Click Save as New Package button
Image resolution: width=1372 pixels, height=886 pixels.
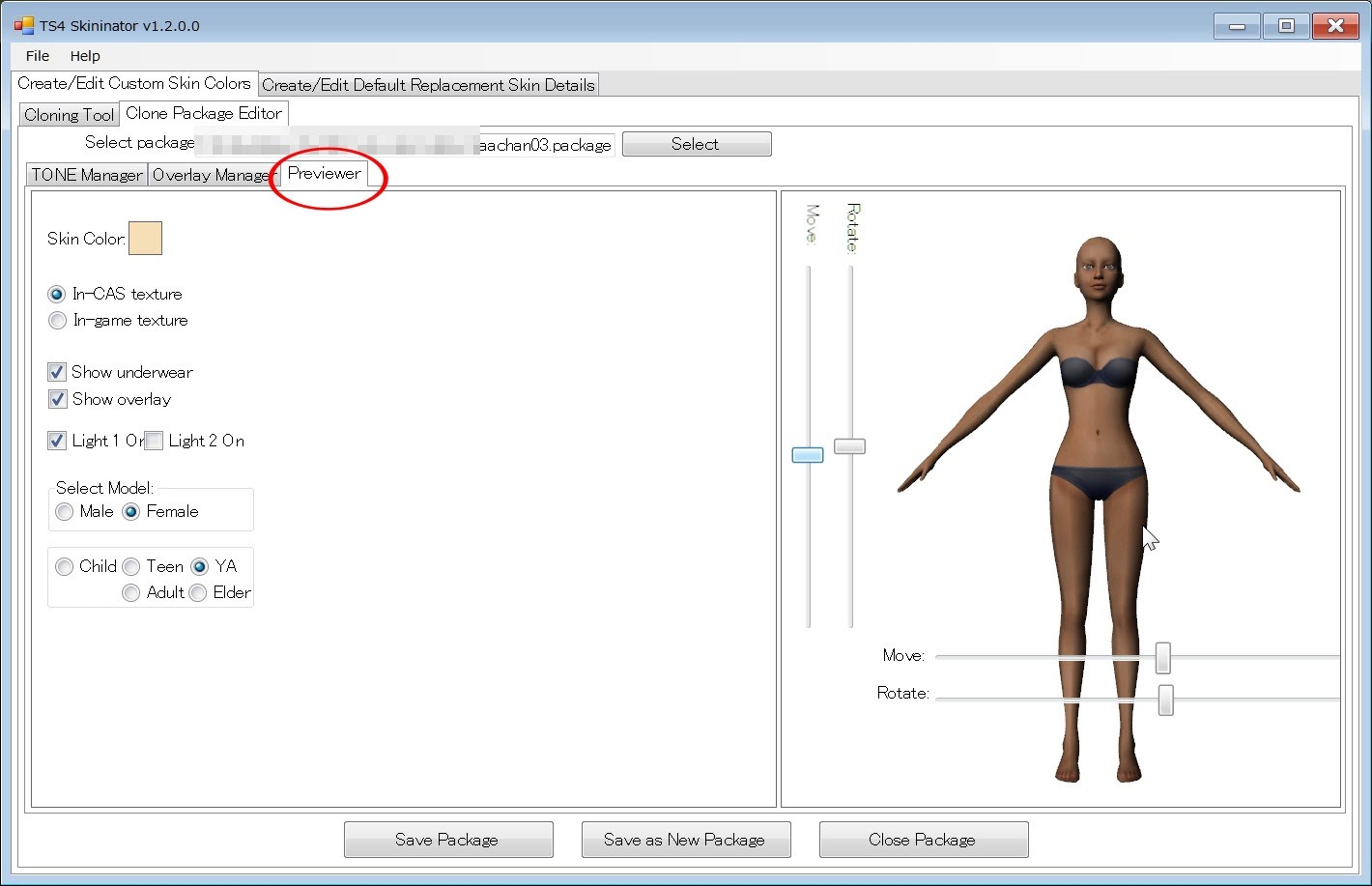[685, 840]
